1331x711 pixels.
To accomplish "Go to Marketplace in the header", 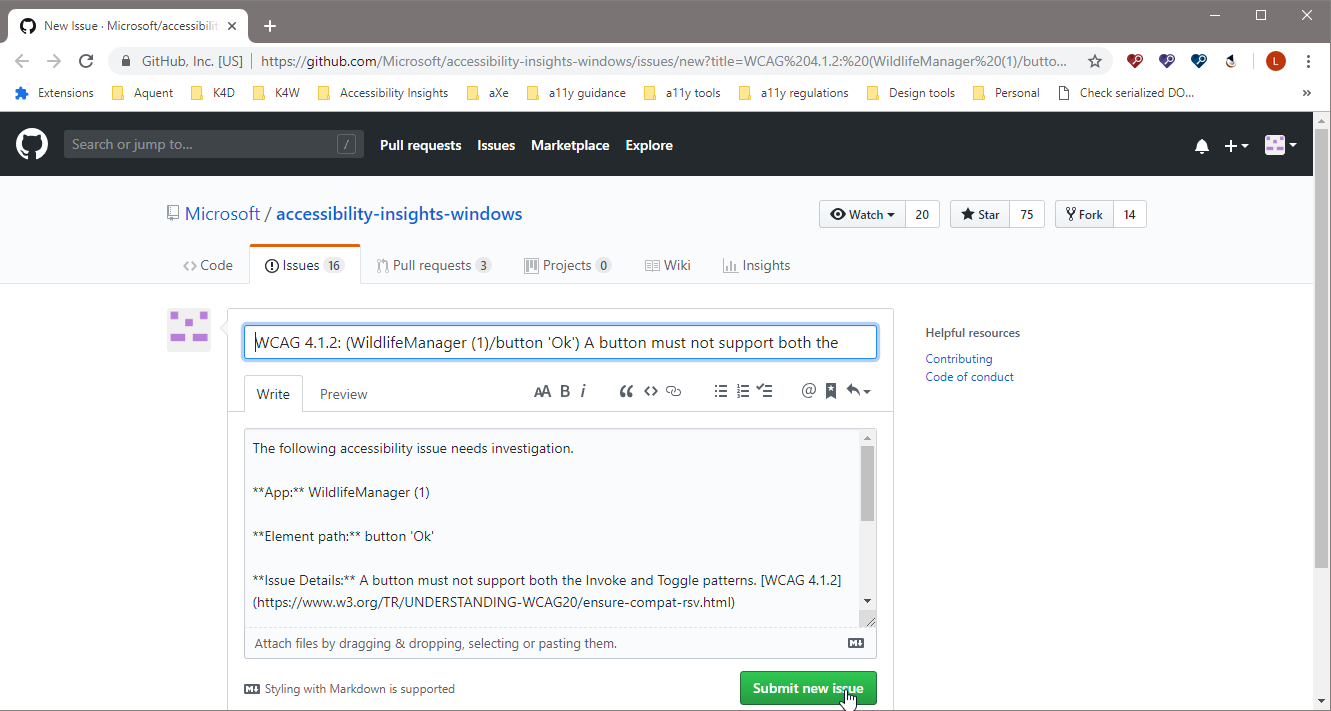I will (570, 145).
